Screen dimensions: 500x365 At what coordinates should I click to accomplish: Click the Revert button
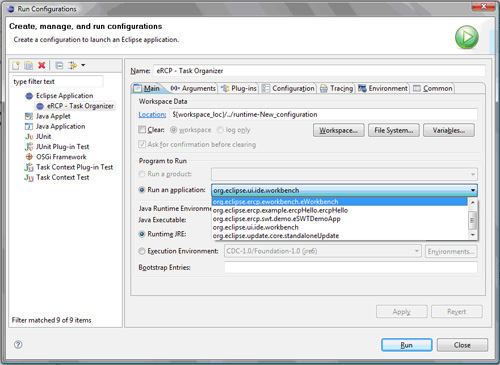pos(457,312)
